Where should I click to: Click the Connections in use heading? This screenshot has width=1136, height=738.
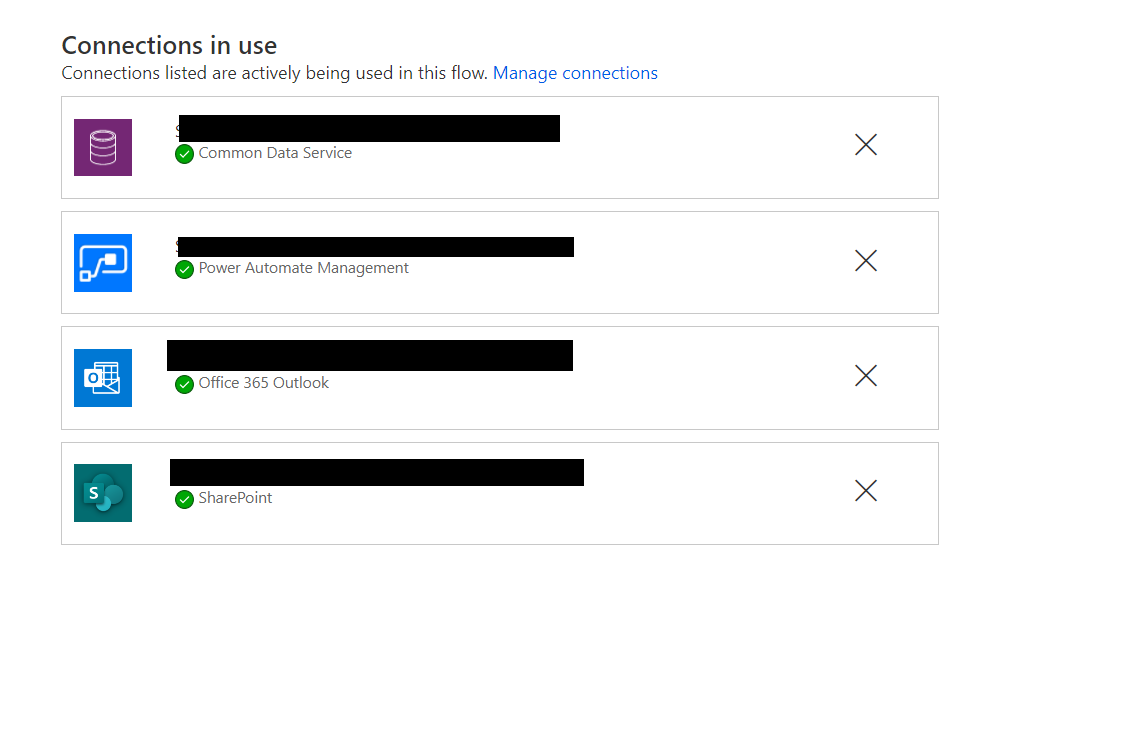[x=168, y=45]
